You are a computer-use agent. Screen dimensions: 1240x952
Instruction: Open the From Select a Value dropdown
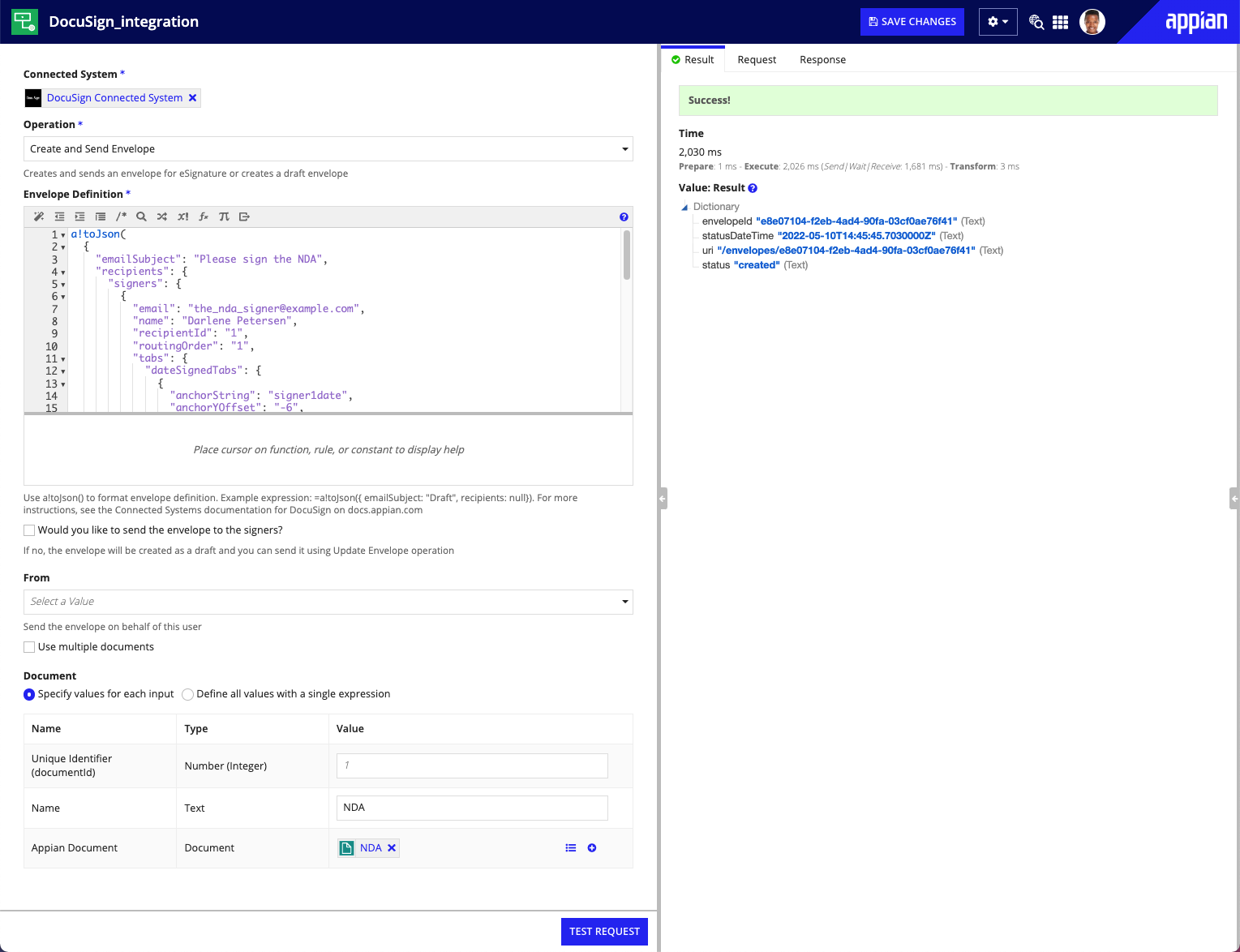coord(328,602)
